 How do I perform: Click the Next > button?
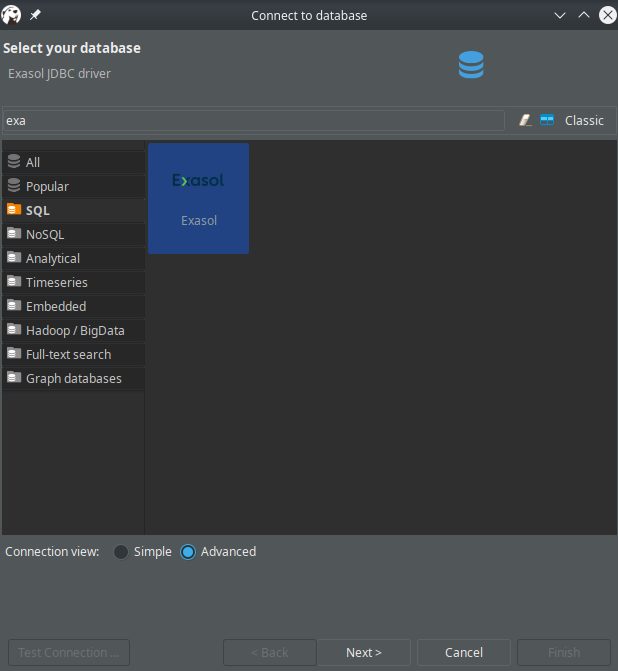point(364,652)
